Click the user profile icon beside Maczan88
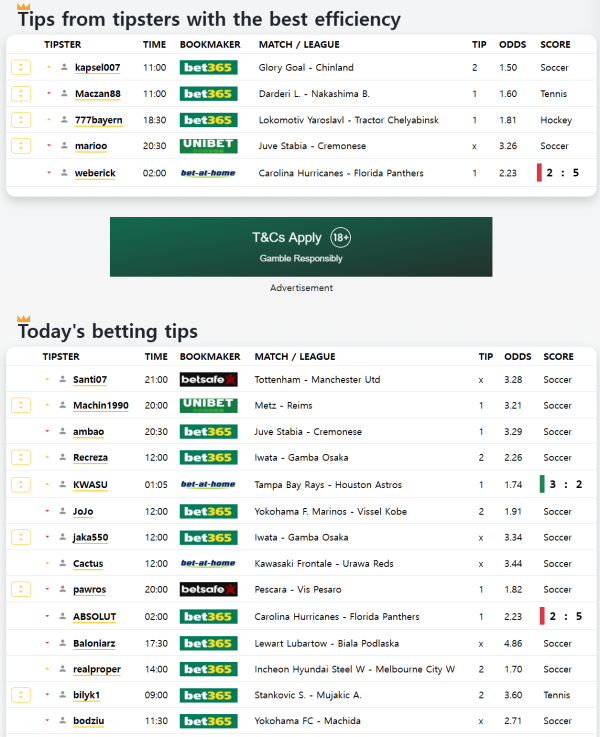The height and width of the screenshot is (737, 600). [64, 94]
